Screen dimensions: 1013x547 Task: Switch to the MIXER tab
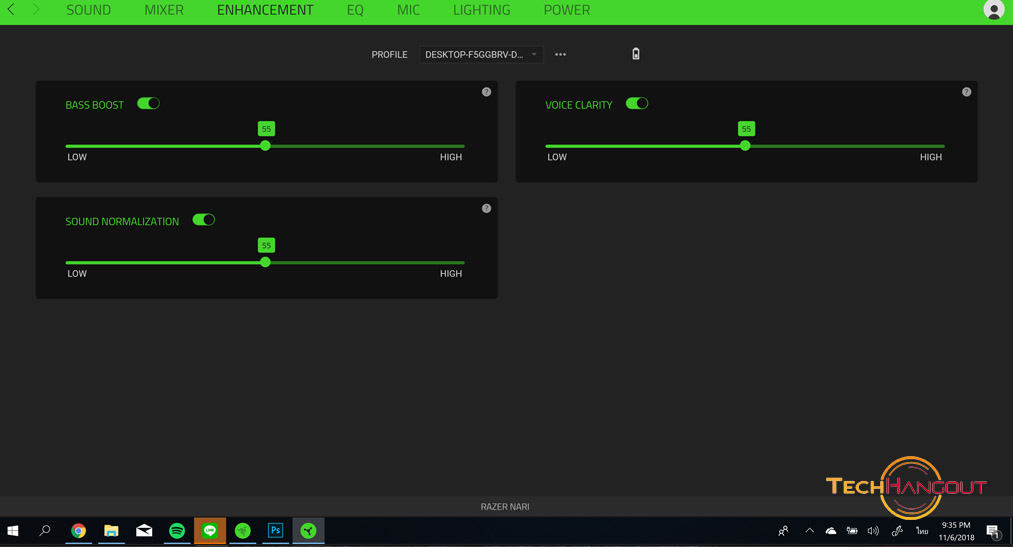[164, 10]
